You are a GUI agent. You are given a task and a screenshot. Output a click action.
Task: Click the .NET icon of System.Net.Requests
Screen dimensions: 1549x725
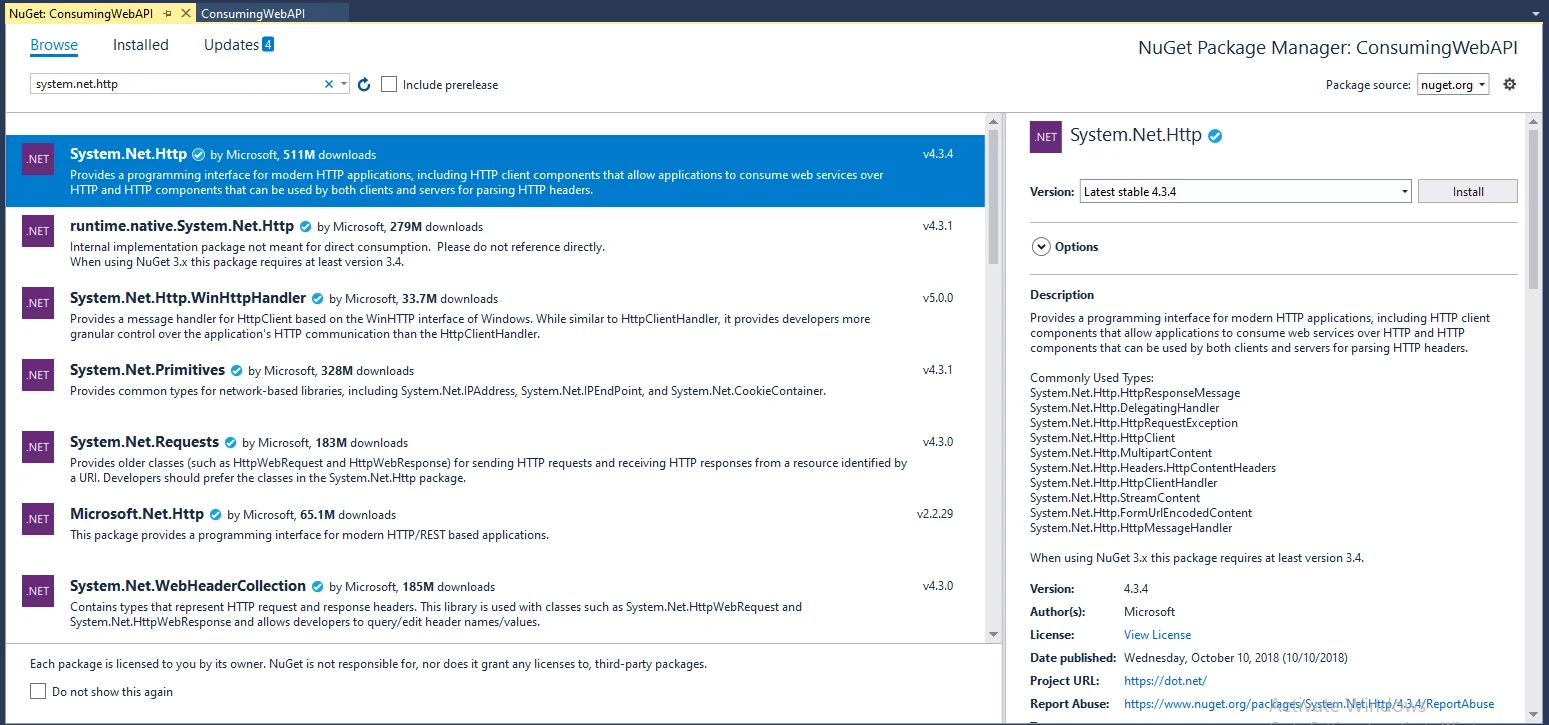[38, 447]
